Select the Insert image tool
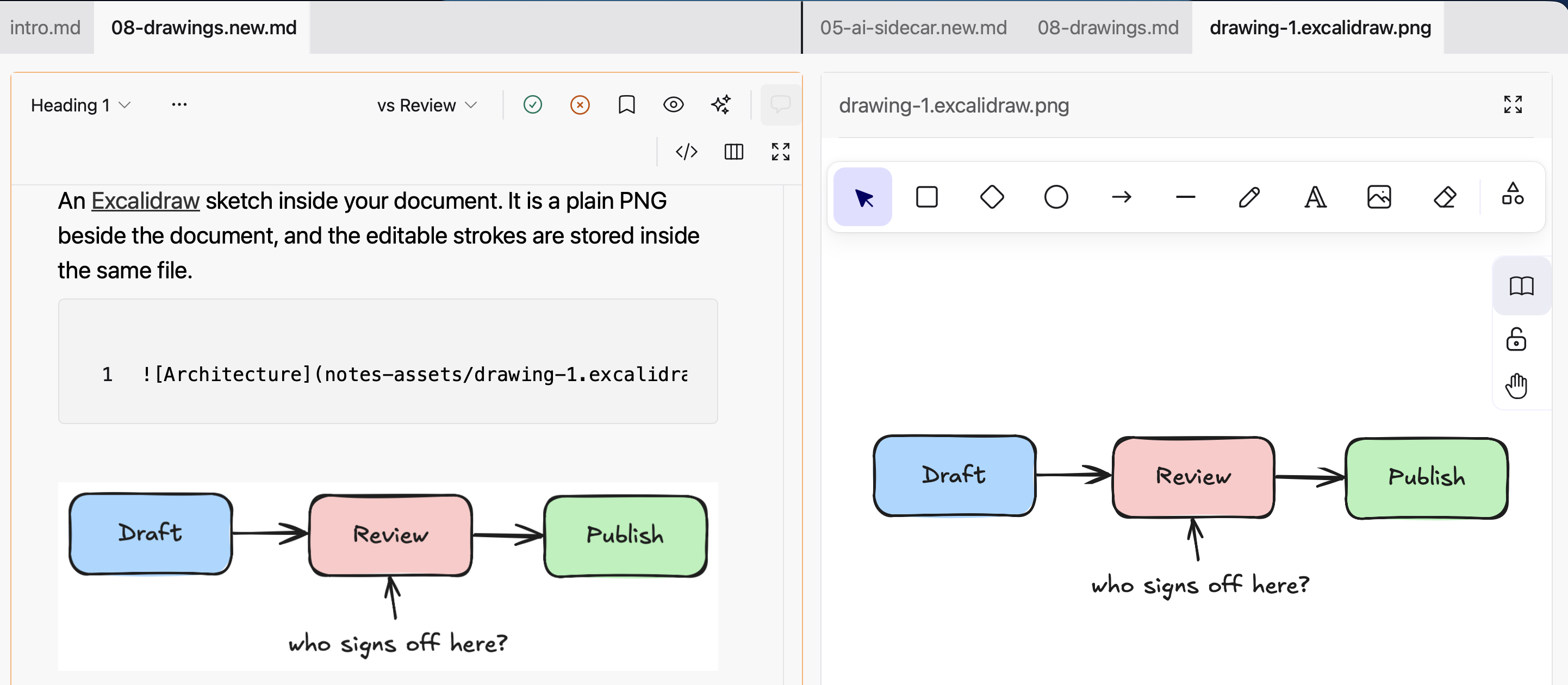Screen dimensions: 1568x685 [1379, 197]
